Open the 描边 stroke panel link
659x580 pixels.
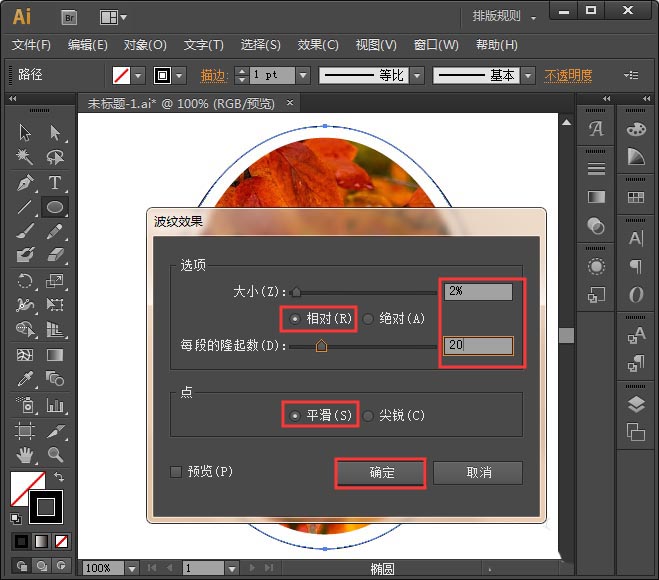point(213,76)
